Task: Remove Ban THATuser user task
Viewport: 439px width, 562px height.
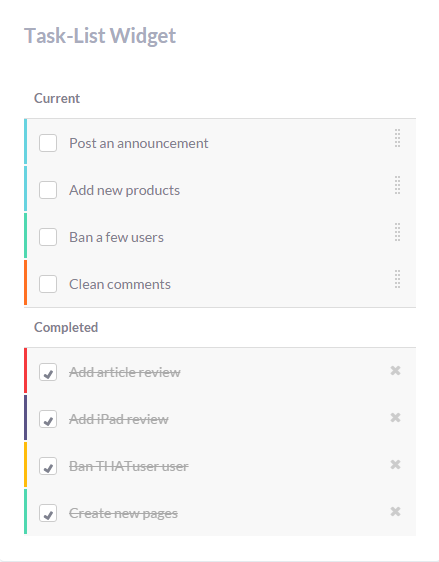Action: point(395,465)
